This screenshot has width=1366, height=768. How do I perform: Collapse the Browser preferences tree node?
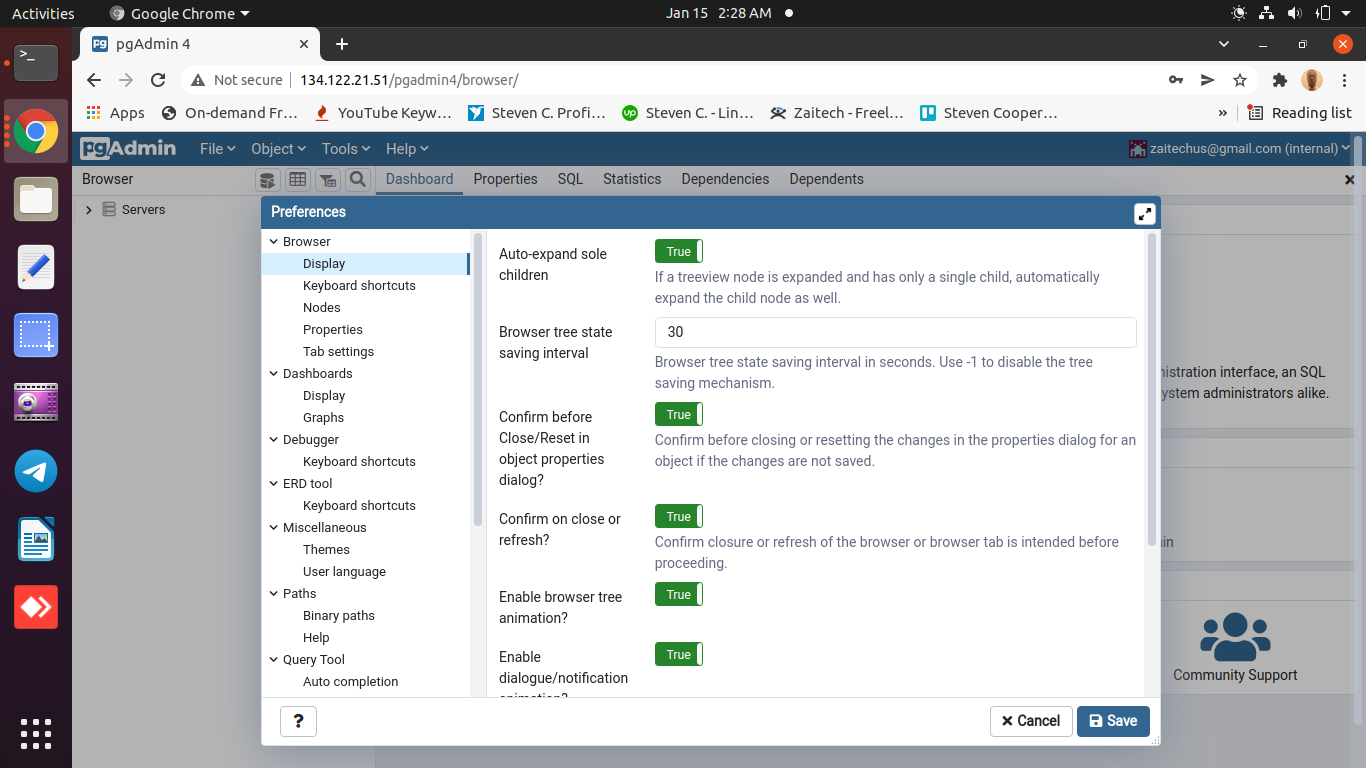tap(273, 242)
